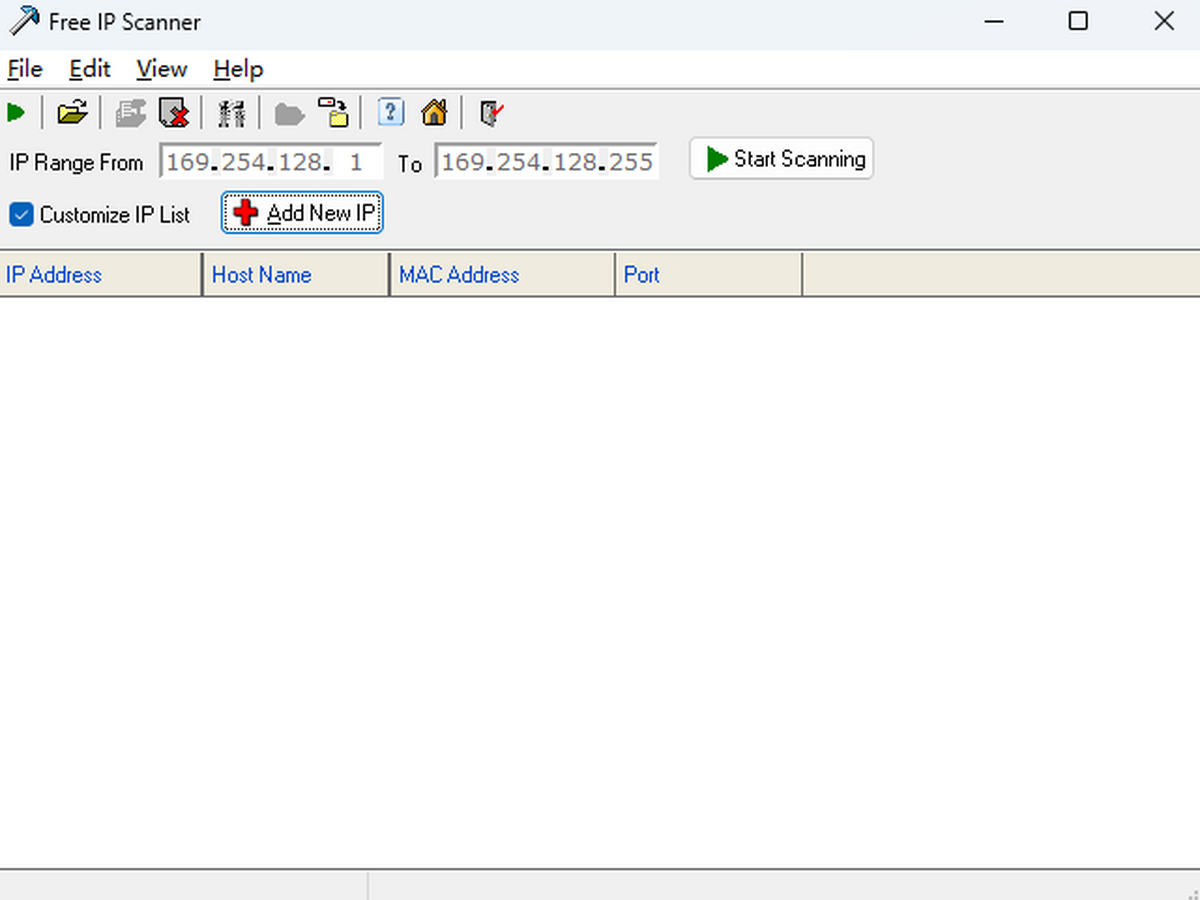Open the View menu
Image resolution: width=1200 pixels, height=900 pixels.
click(x=162, y=69)
